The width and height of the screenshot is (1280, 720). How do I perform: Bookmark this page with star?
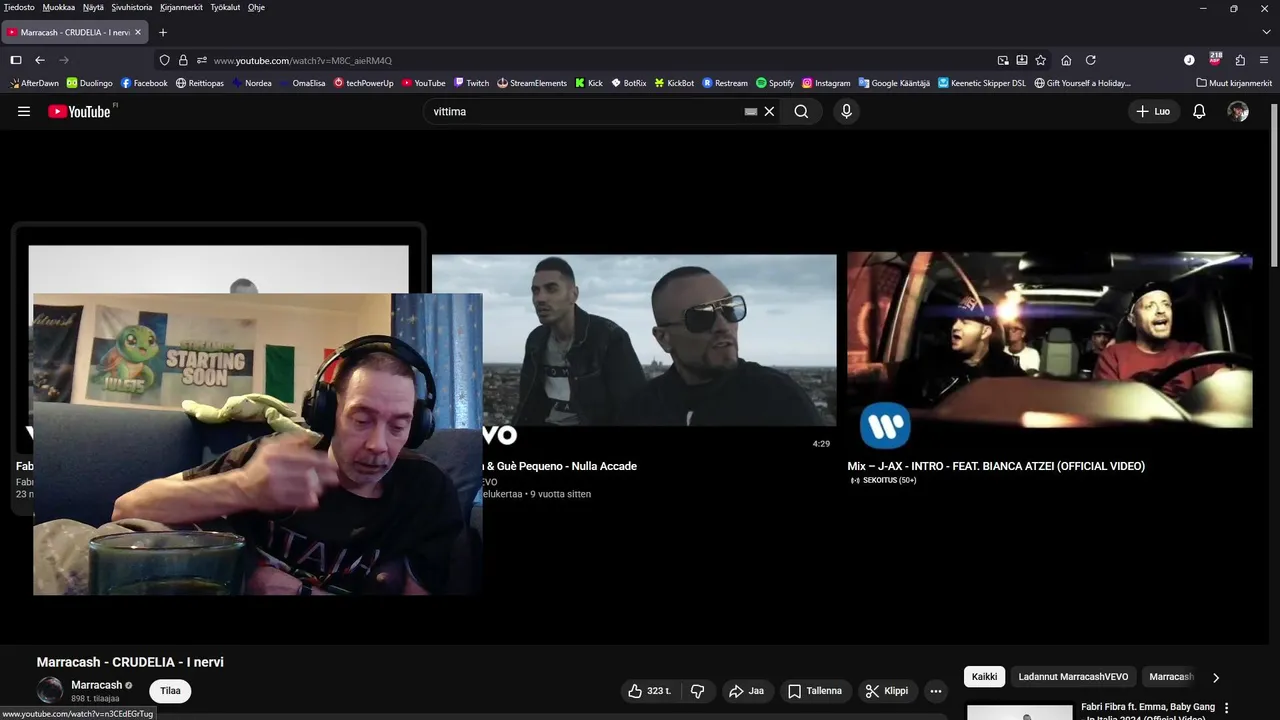tap(1041, 60)
